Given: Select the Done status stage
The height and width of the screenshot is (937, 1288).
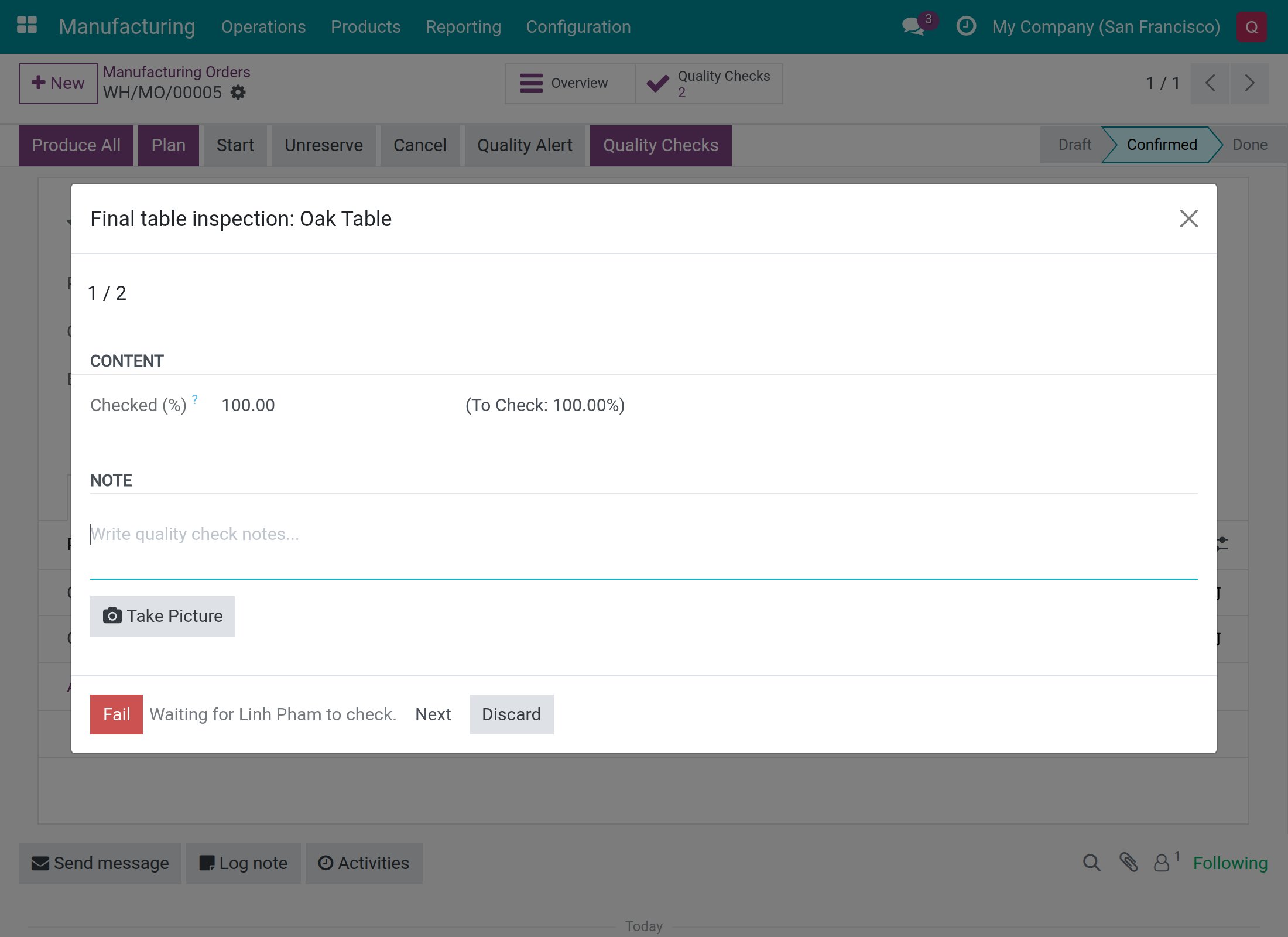Looking at the screenshot, I should click(1249, 145).
